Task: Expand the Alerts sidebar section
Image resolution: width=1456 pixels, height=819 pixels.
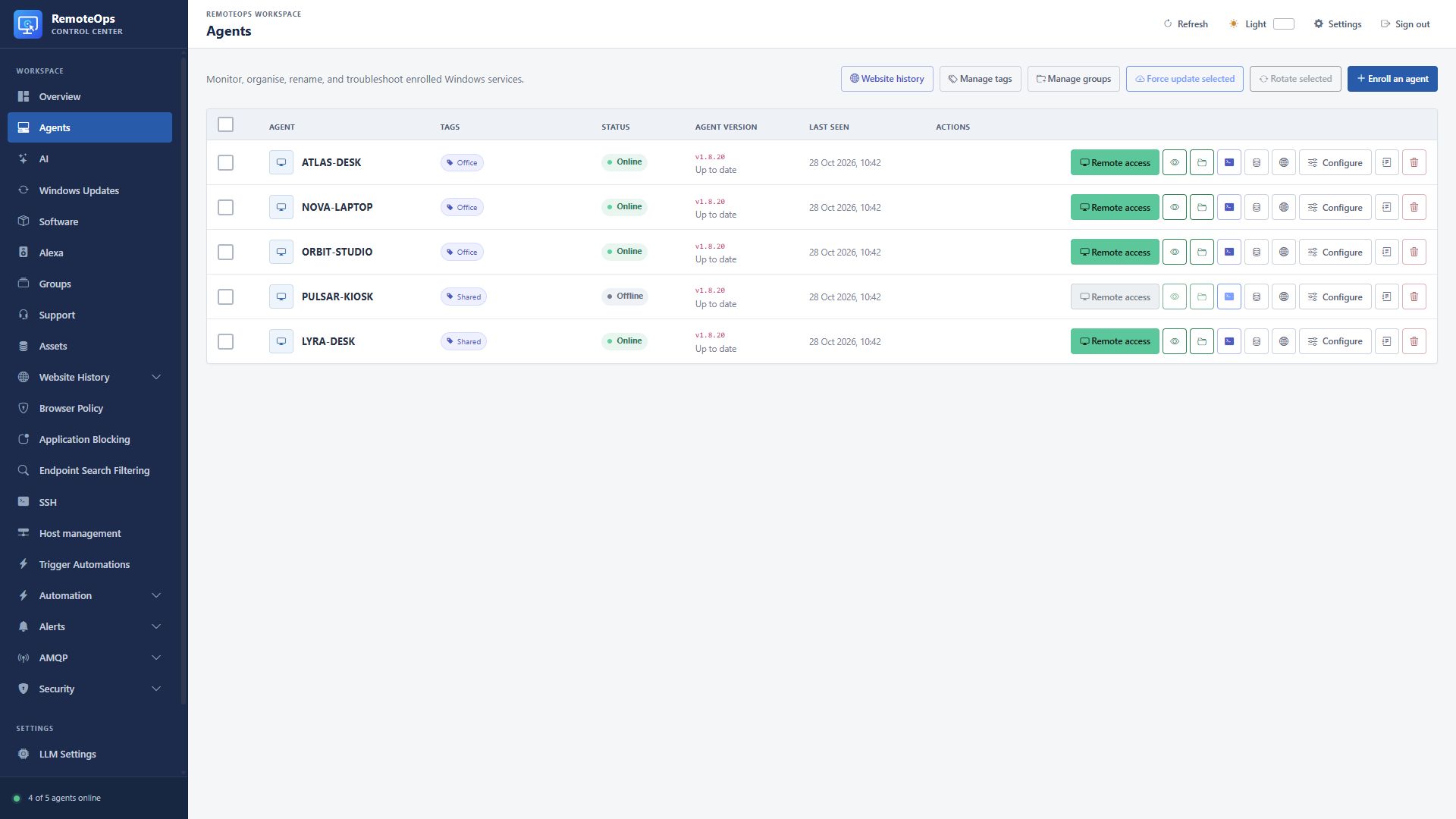Action: (89, 626)
